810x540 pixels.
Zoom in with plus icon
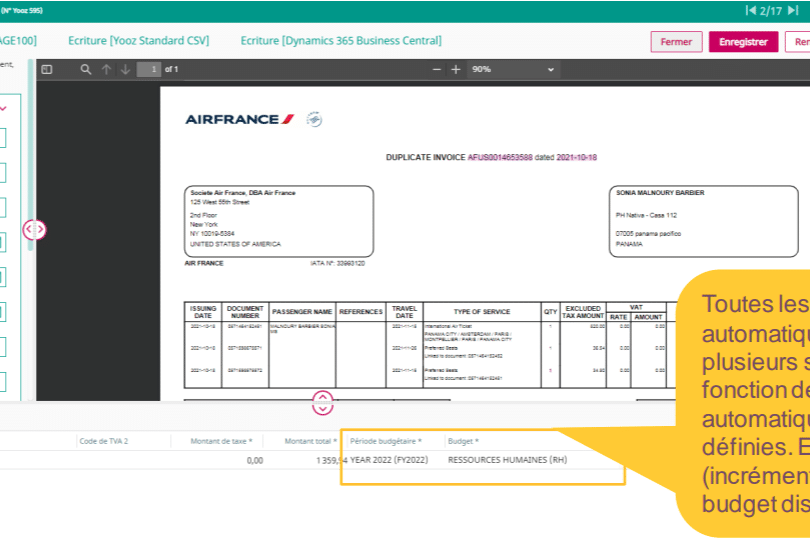[456, 69]
